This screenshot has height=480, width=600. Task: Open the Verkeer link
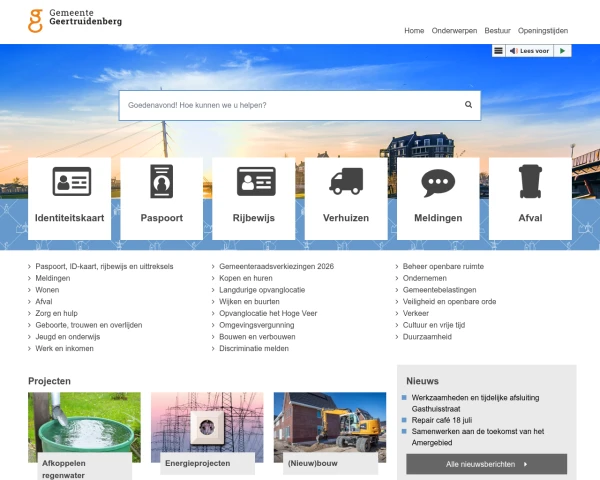416,313
